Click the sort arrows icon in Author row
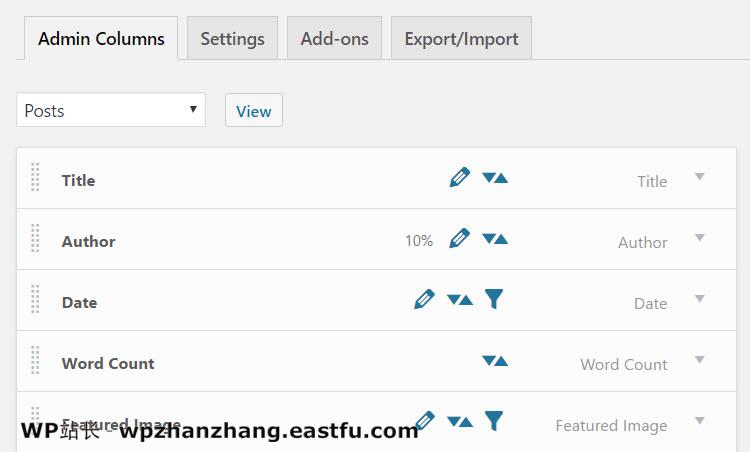Screen dimensions: 750x452 [x=494, y=239]
